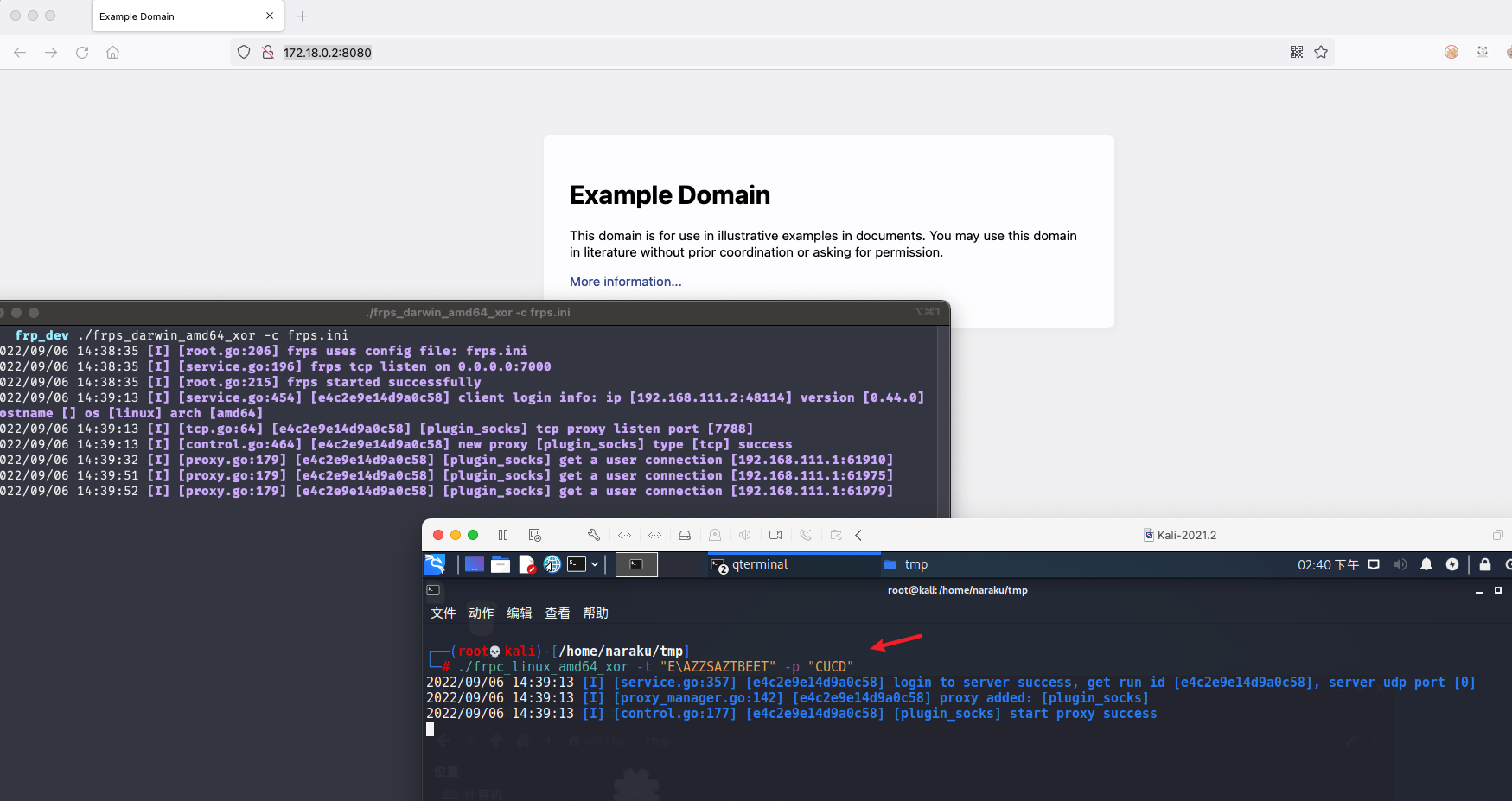
Task: Toggle the VM camera device icon
Action: coord(775,535)
